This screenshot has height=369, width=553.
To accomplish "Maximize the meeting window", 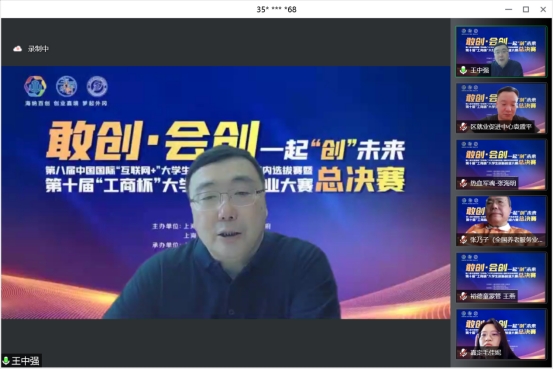I will [525, 10].
